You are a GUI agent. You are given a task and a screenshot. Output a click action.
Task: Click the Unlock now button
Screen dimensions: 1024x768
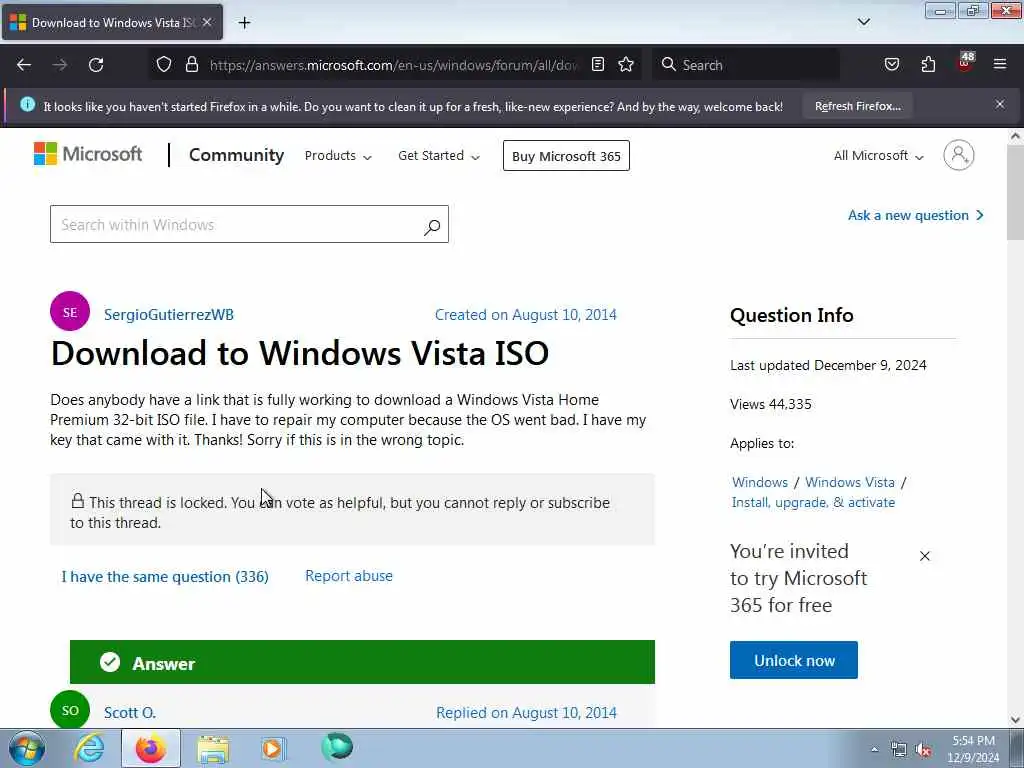coord(793,660)
